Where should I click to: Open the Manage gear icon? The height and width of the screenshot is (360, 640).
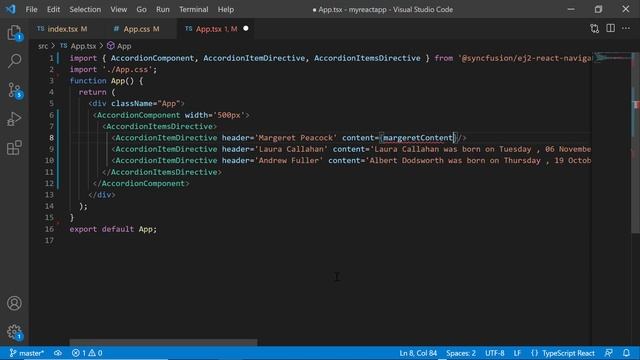[x=14, y=332]
